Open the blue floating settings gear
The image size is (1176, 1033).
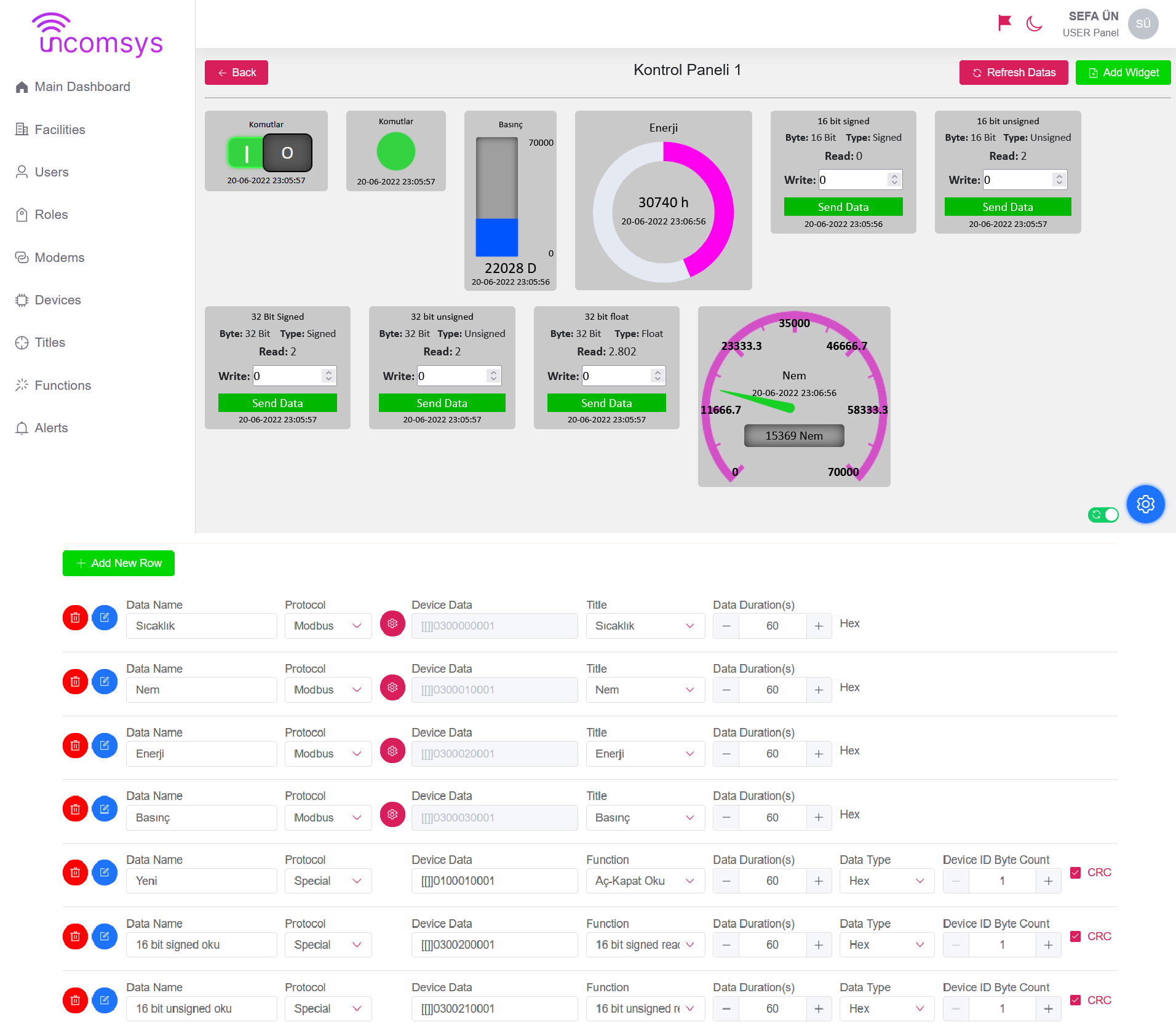tap(1145, 504)
